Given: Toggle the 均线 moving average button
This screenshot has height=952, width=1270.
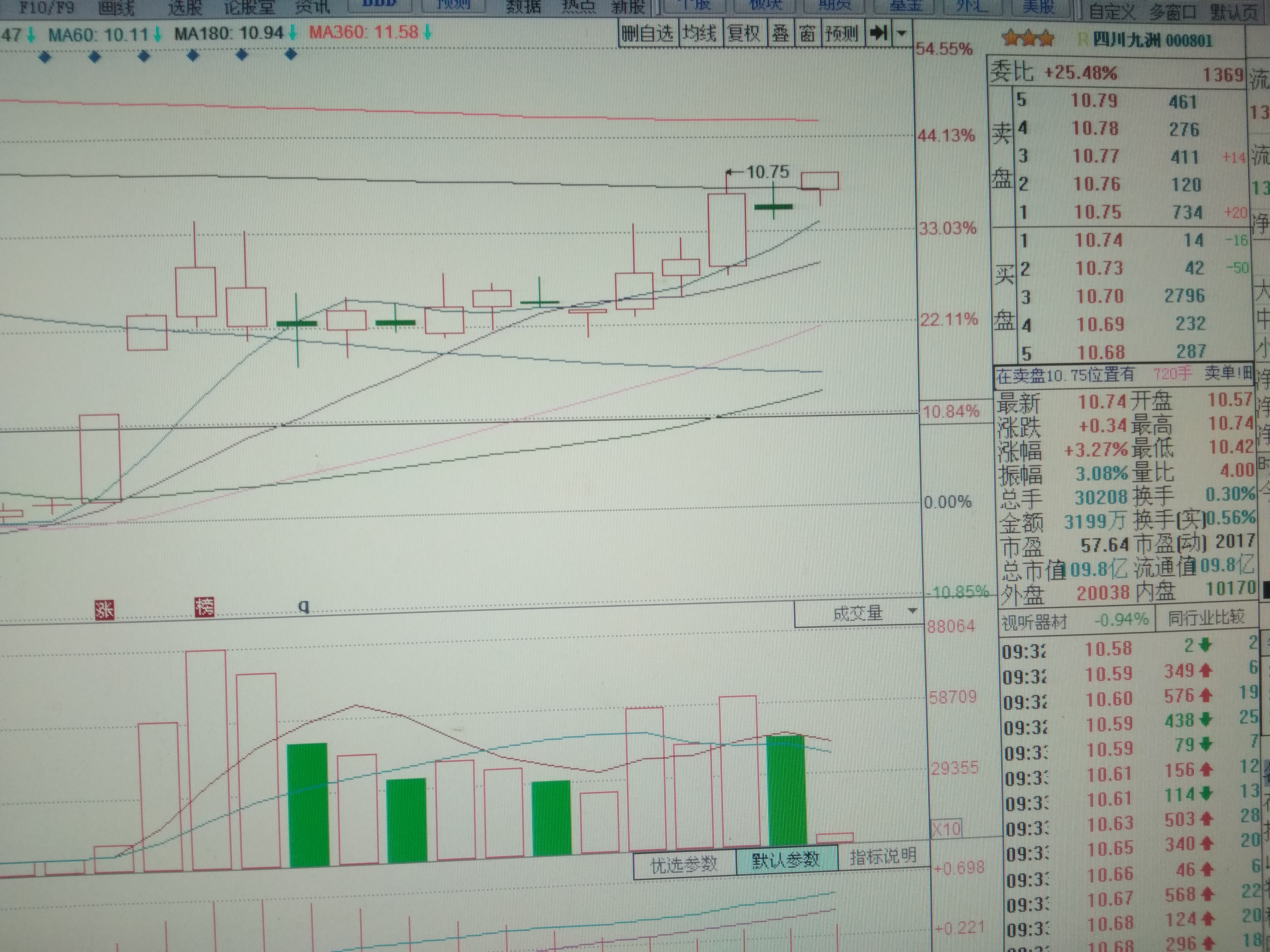Looking at the screenshot, I should pos(699,34).
